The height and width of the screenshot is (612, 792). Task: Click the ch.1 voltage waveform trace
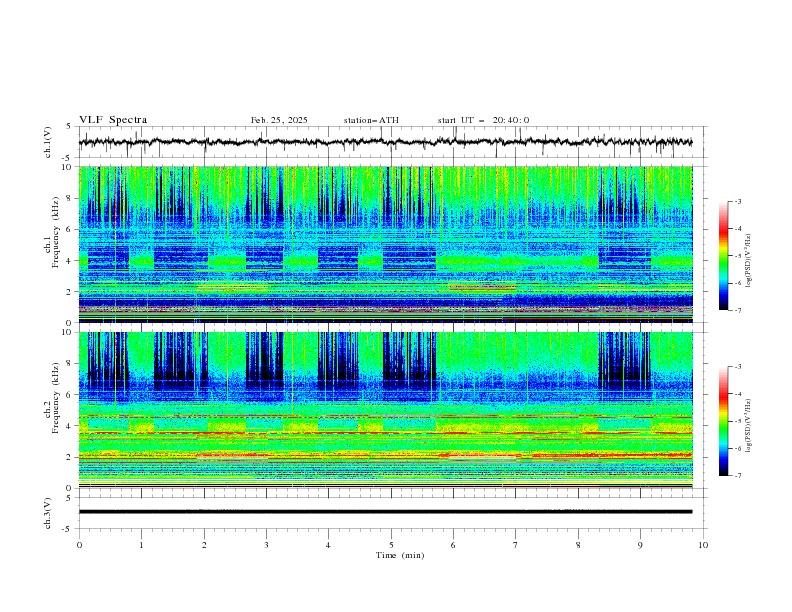point(385,142)
